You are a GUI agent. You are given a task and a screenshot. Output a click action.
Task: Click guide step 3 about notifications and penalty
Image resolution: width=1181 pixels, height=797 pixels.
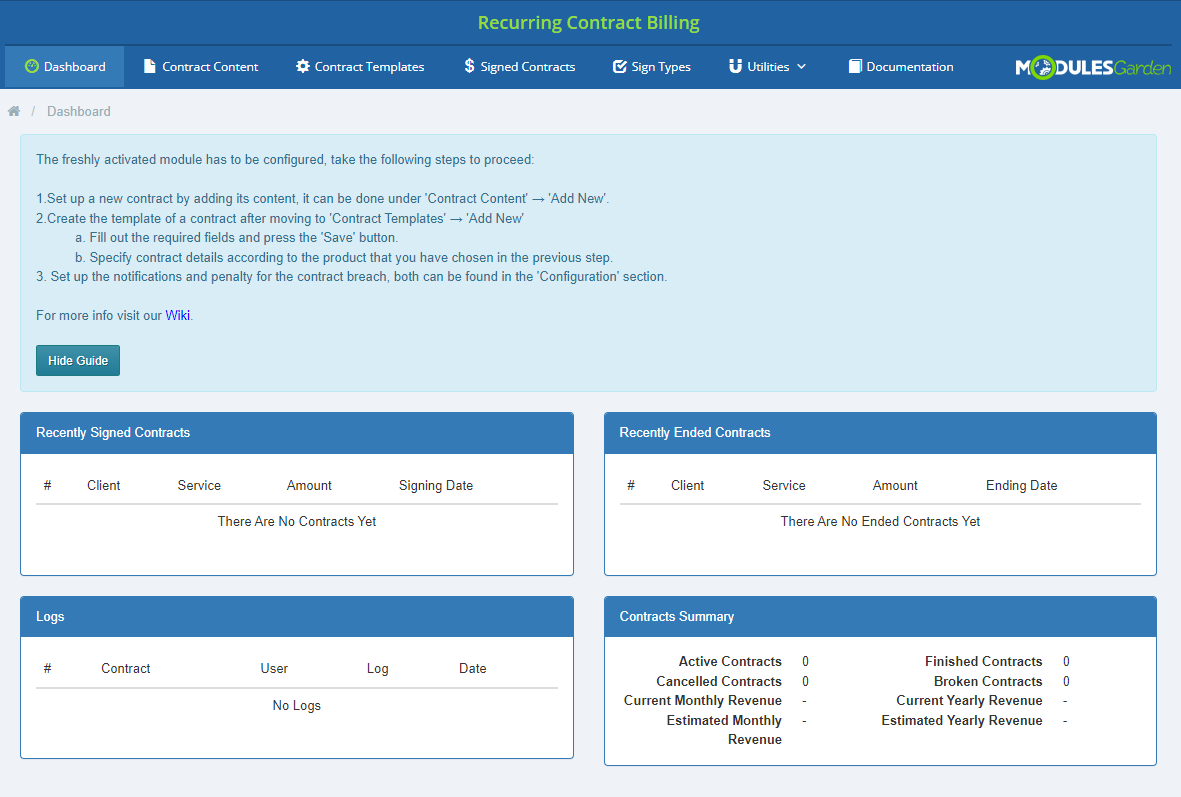352,276
